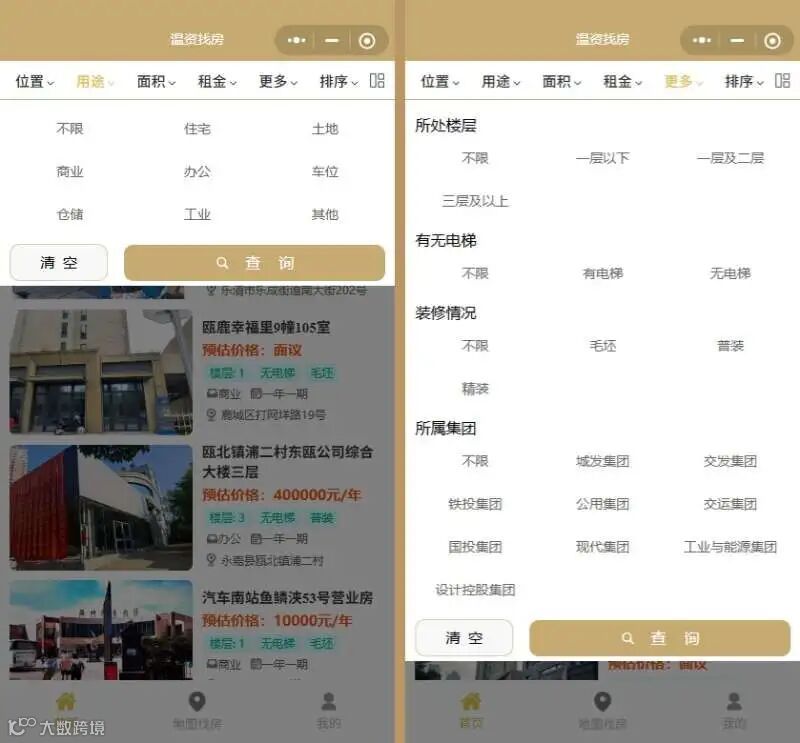Choose 城发集团 group option
The height and width of the screenshot is (743, 800).
[603, 461]
